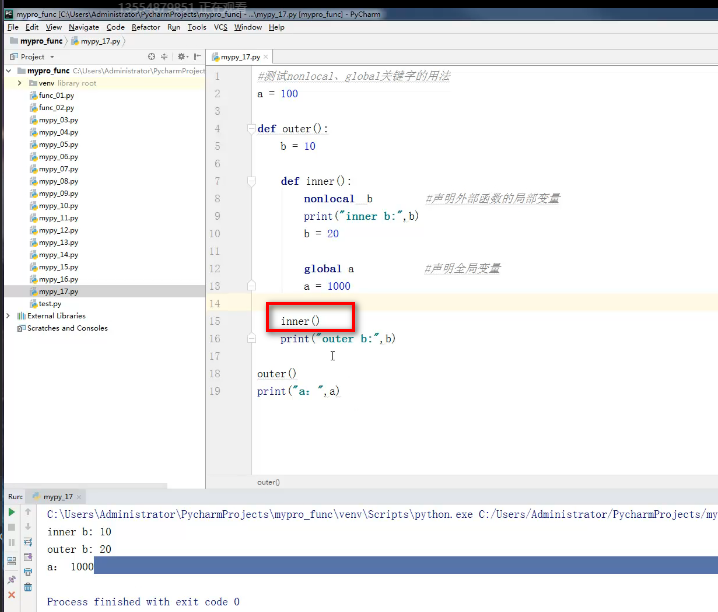Close the mypy_17 run tab
Screen dimensions: 718x612
click(x=79, y=497)
